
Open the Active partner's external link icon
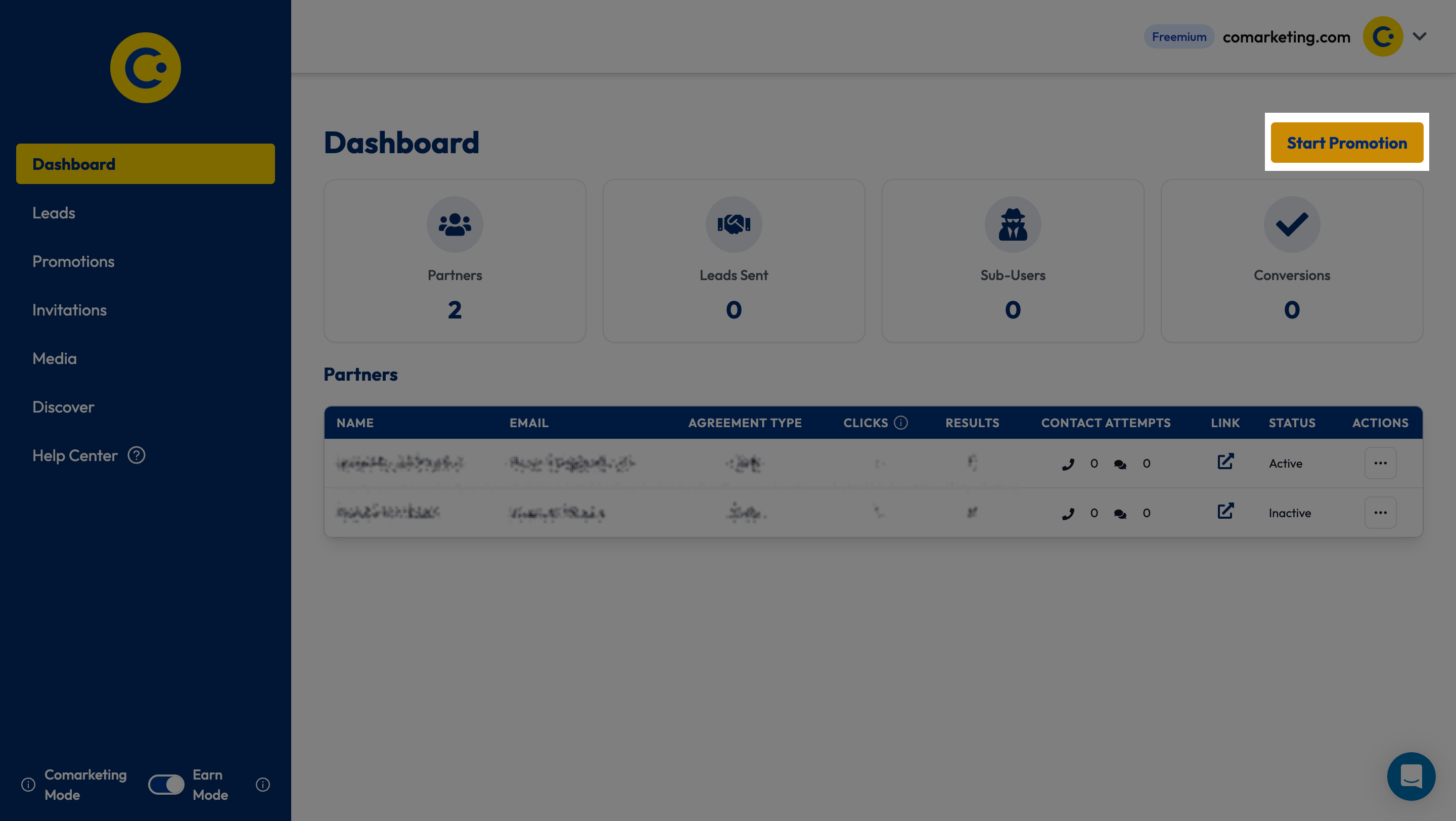click(x=1225, y=462)
